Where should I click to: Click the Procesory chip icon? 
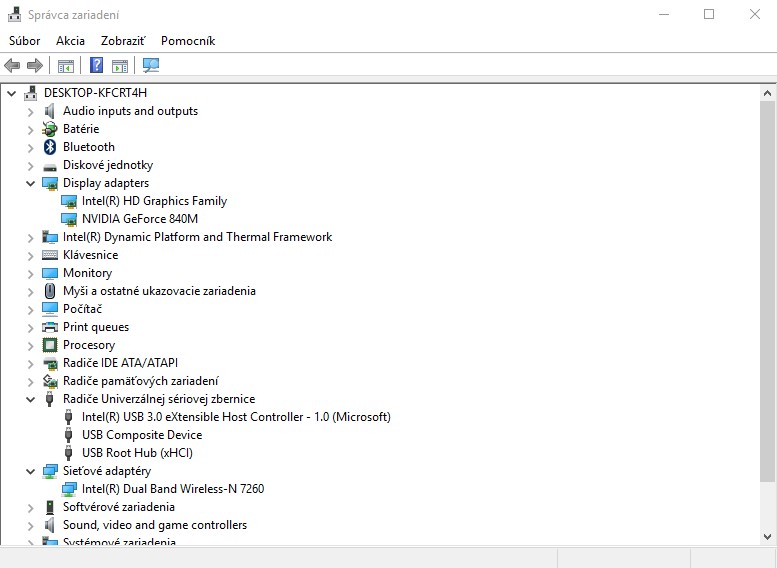tap(50, 345)
